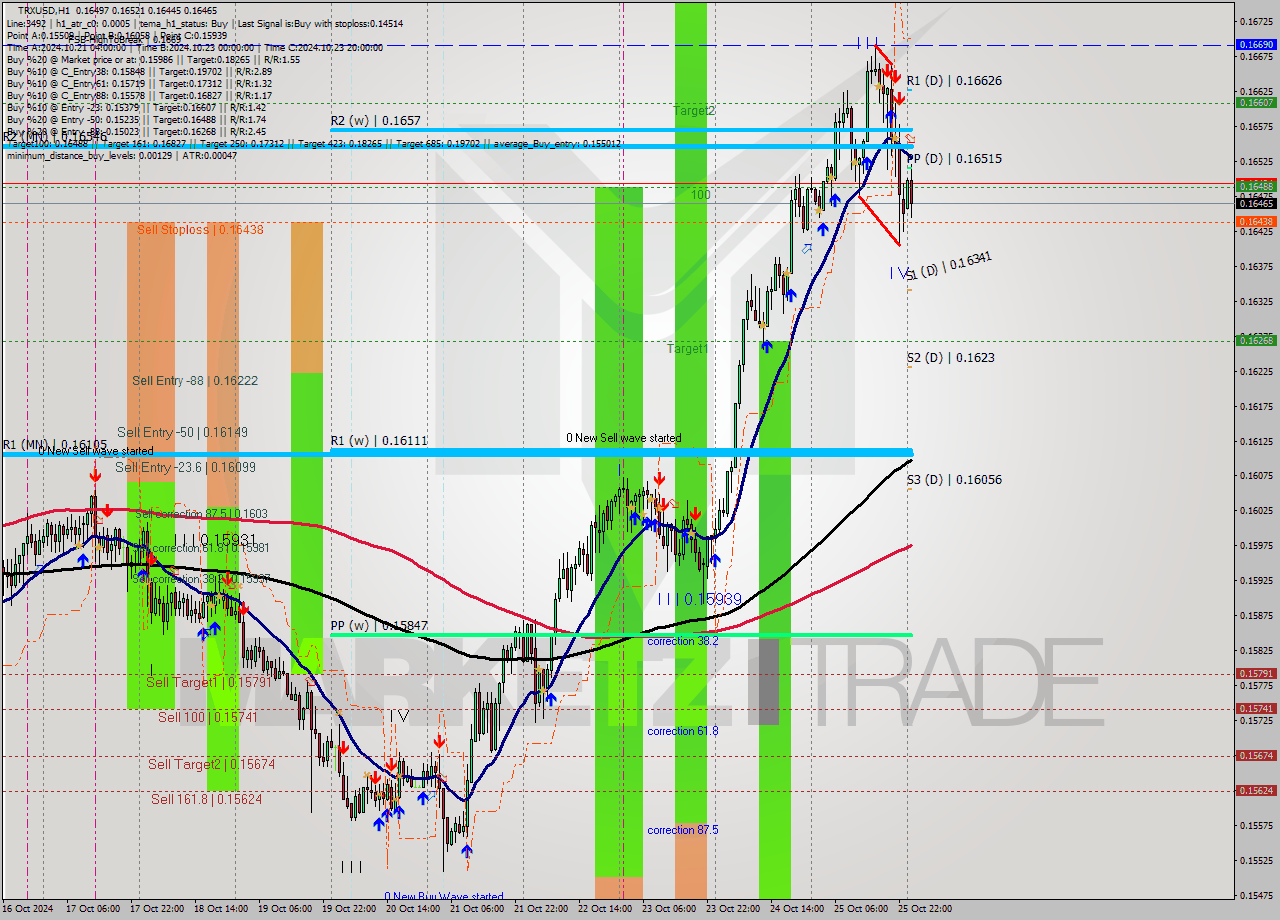Select the R1 (w) | 0.16111 label

379,440
